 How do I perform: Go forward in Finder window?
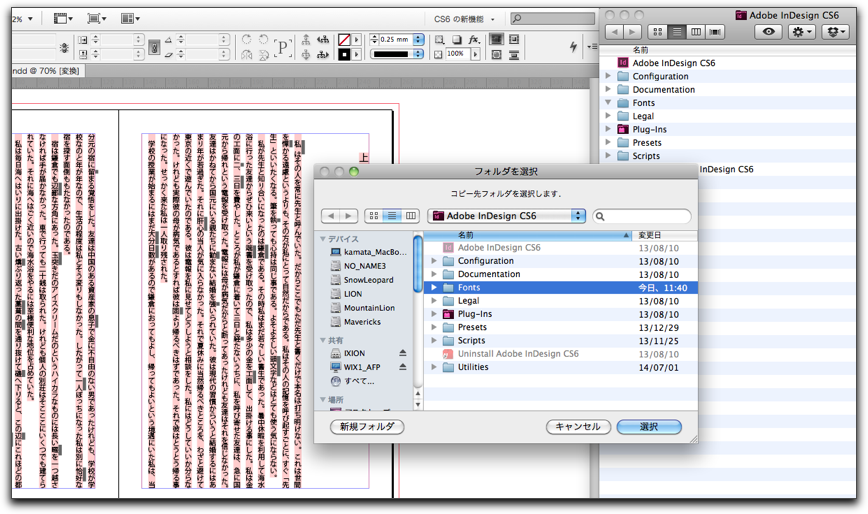point(633,32)
